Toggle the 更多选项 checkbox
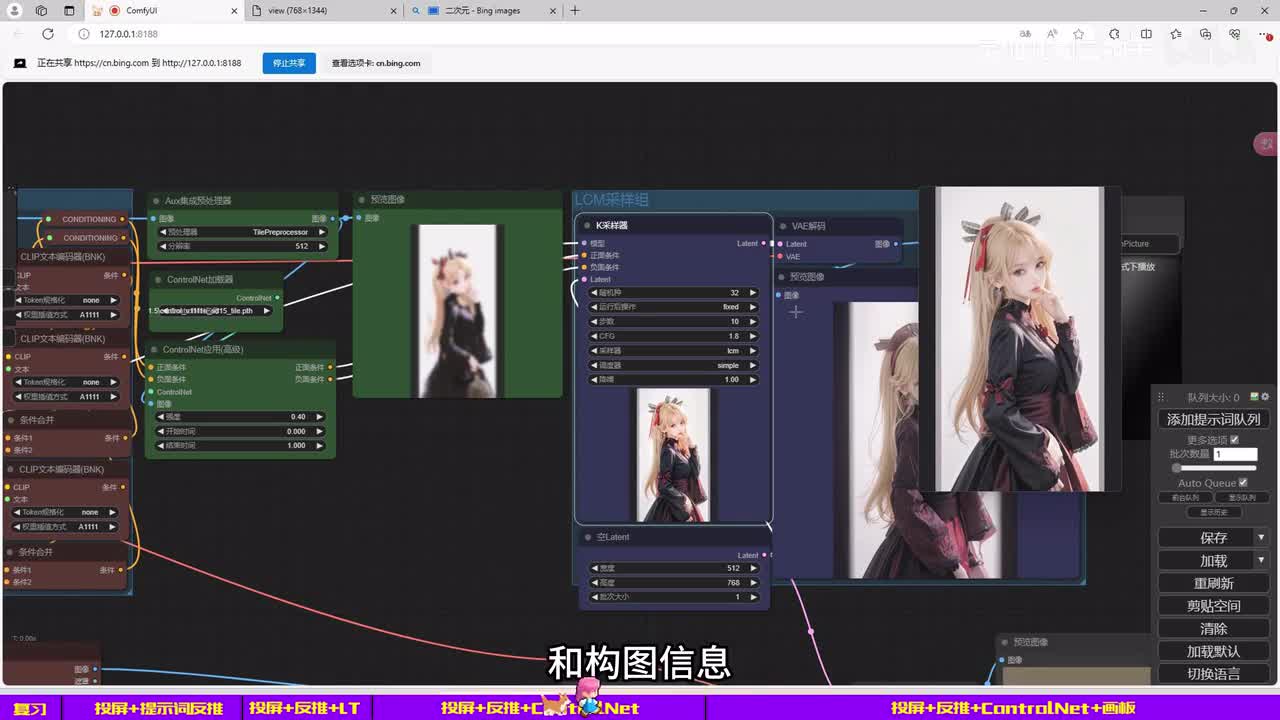Image resolution: width=1280 pixels, height=720 pixels. point(1234,440)
